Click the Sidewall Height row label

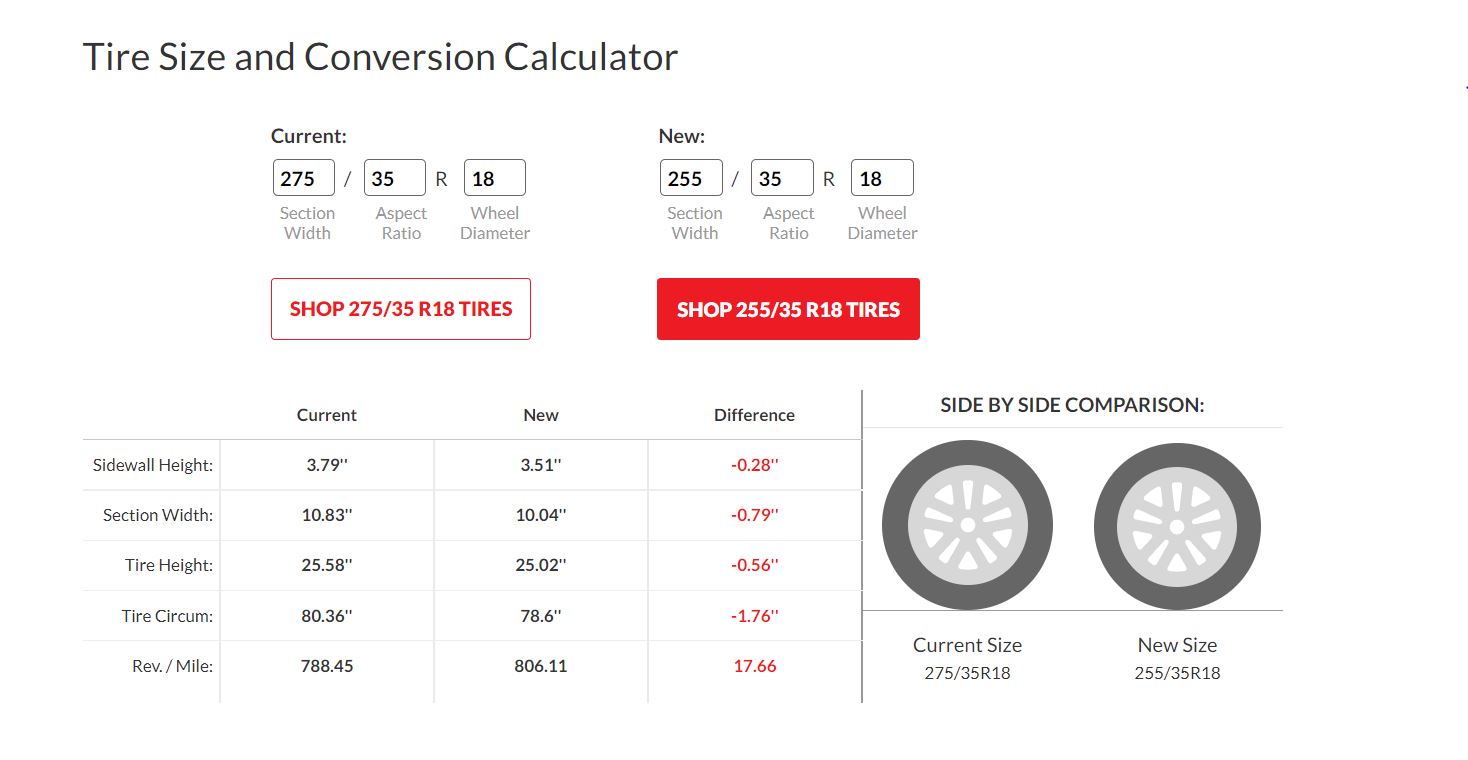click(x=153, y=465)
